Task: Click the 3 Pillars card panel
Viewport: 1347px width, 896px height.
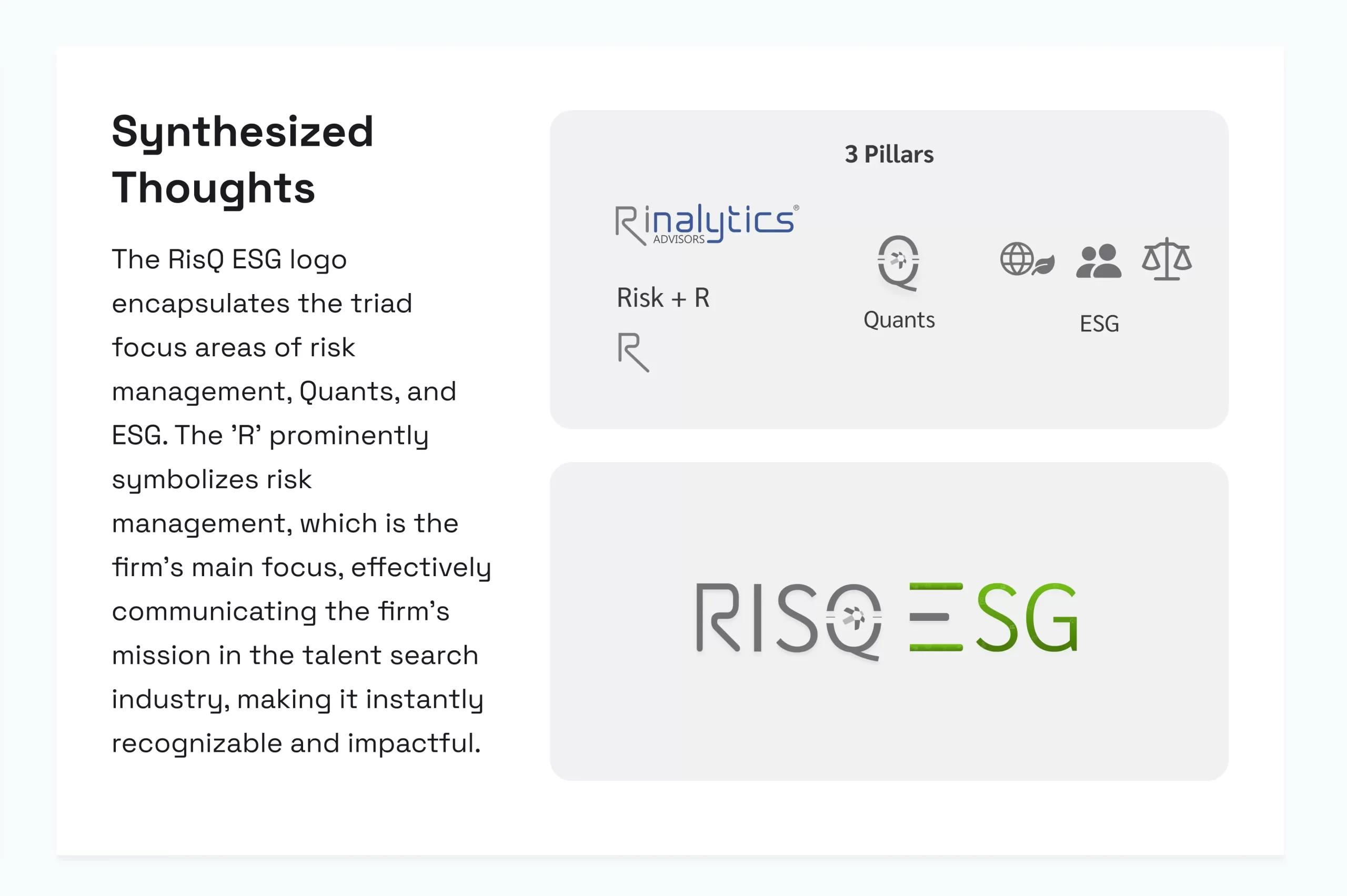Action: coord(889,269)
